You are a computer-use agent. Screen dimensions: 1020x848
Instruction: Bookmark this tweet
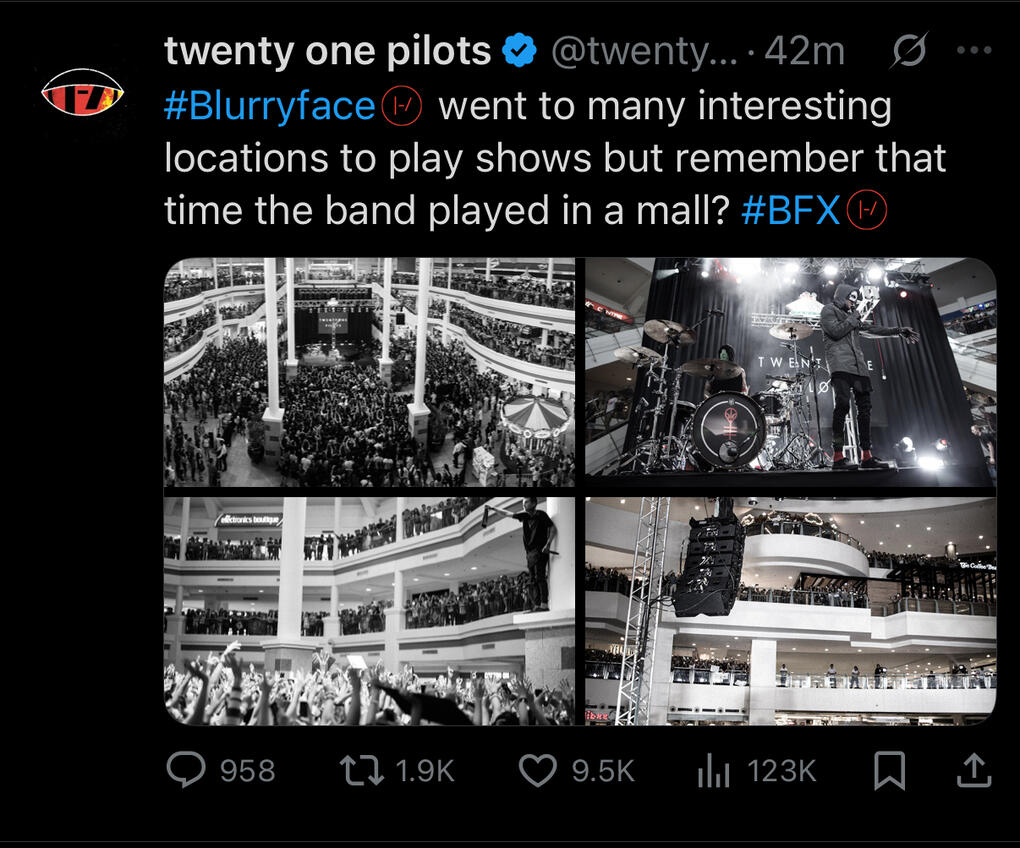coord(889,771)
